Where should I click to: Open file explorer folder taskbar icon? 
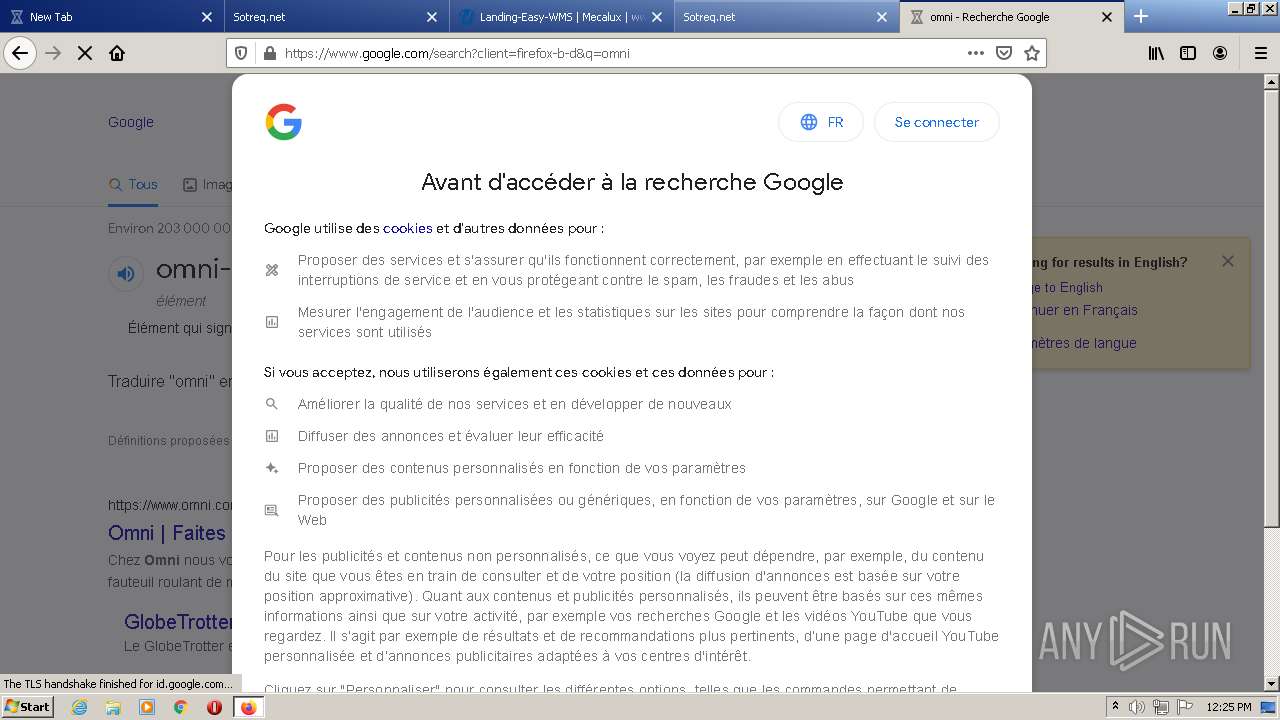[x=113, y=707]
